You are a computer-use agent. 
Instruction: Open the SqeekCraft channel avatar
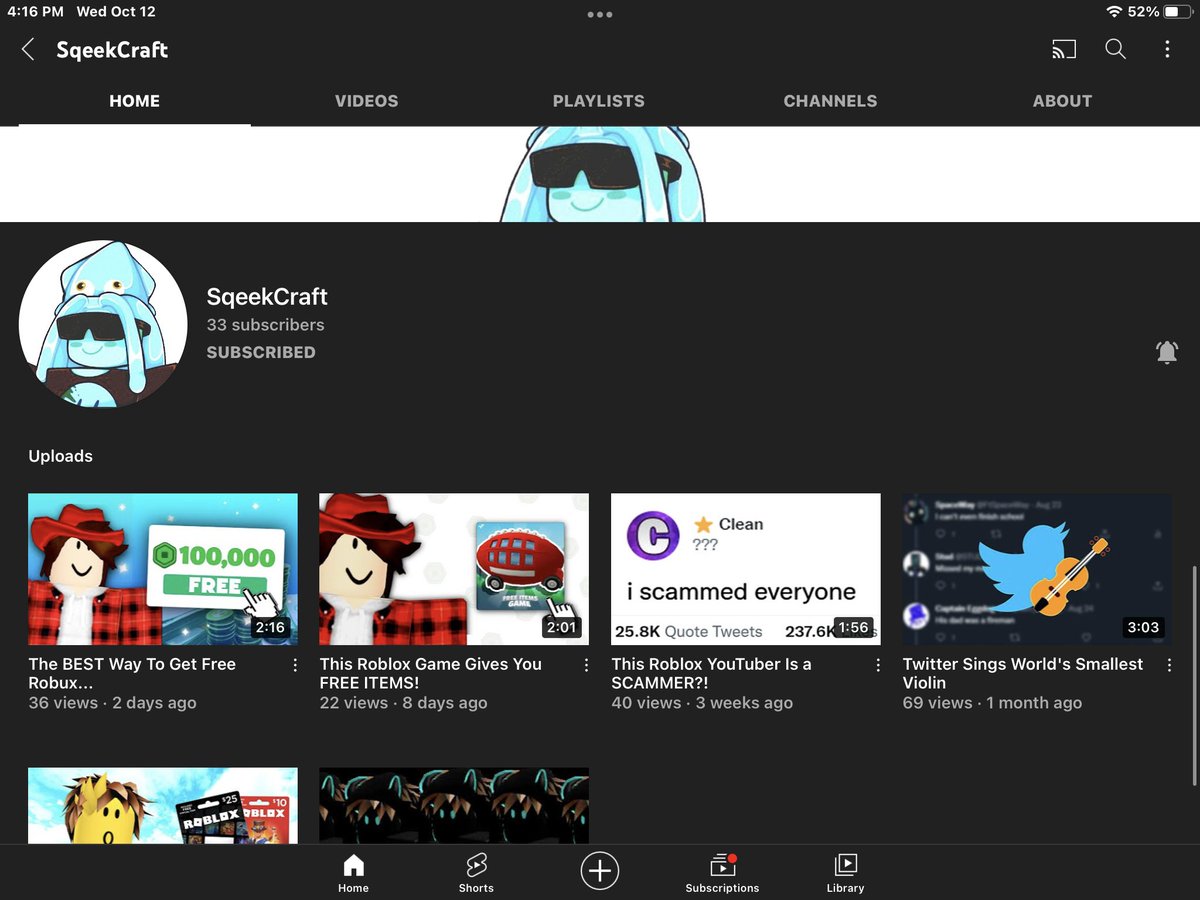coord(103,324)
